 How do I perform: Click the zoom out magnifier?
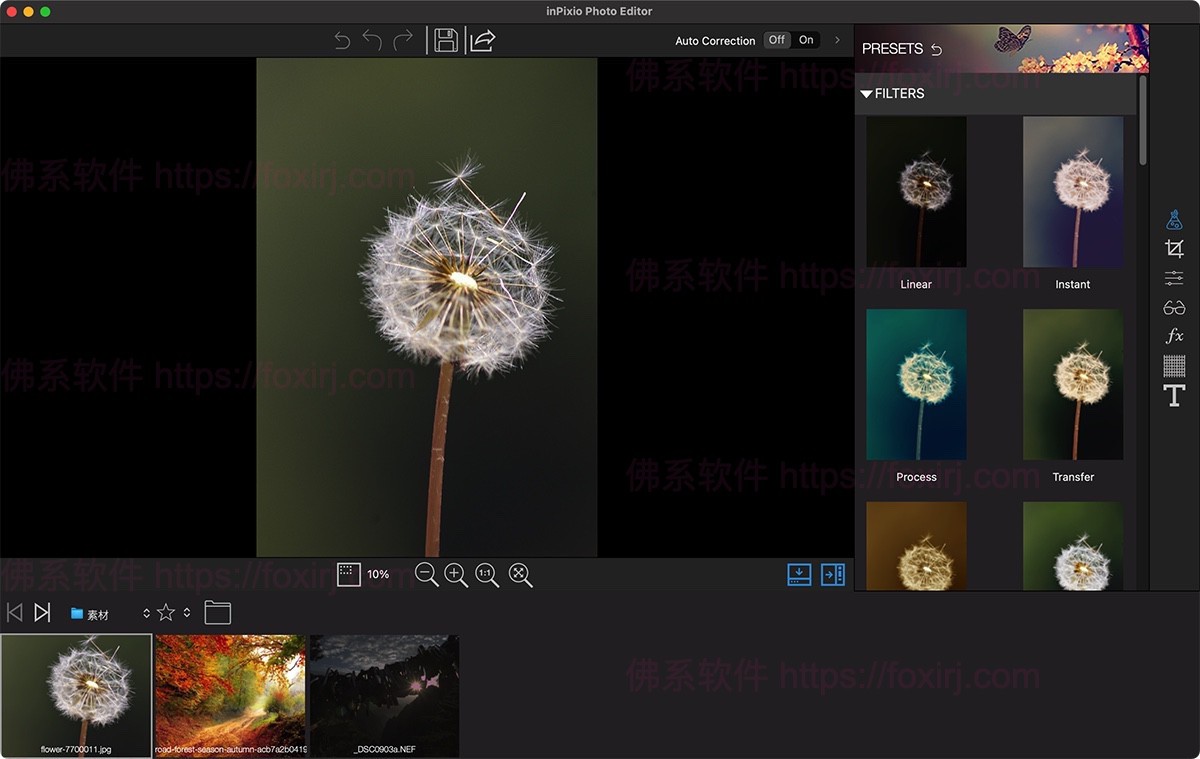[426, 574]
